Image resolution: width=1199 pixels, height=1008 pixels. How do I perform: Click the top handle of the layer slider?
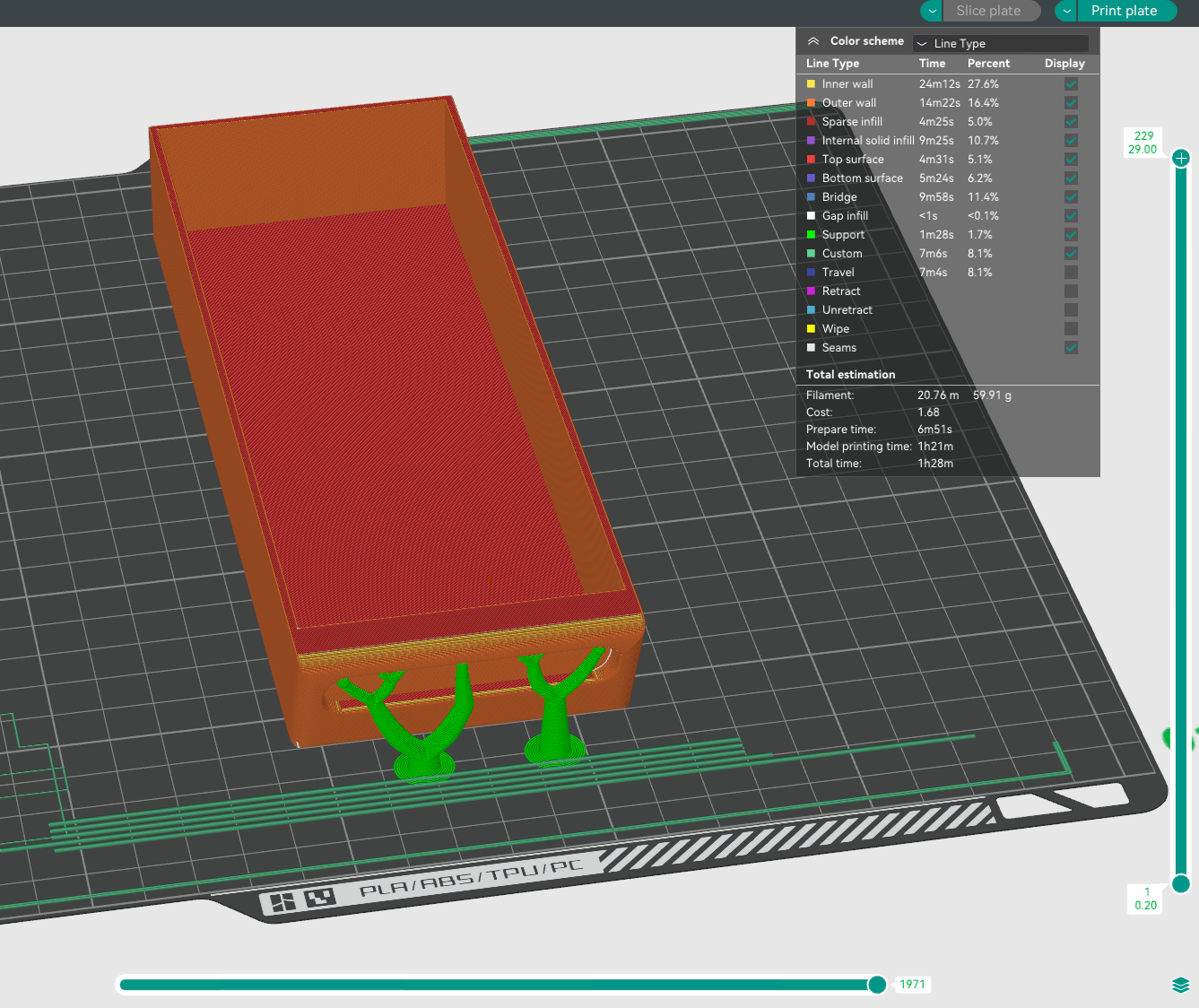[1181, 159]
